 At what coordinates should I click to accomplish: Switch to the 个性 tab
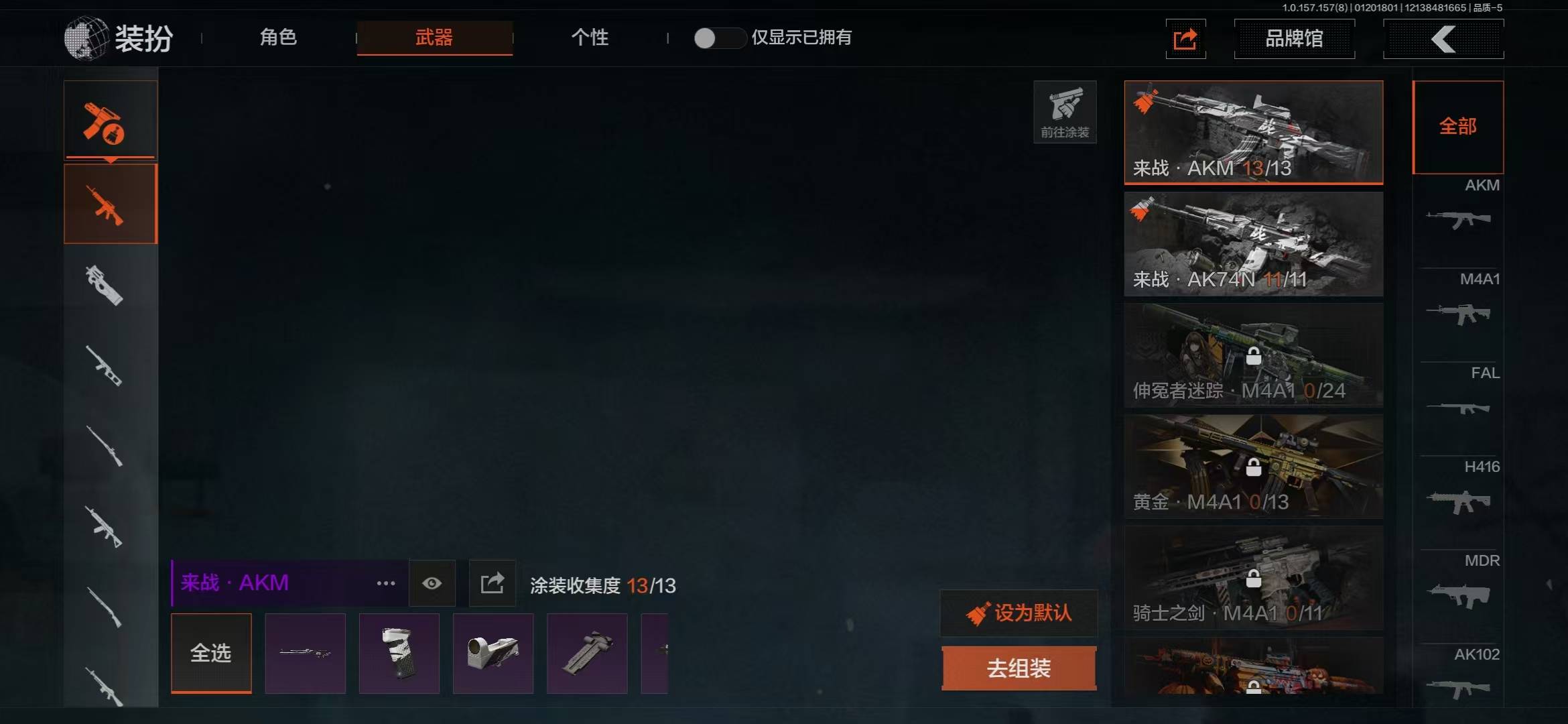pos(590,38)
